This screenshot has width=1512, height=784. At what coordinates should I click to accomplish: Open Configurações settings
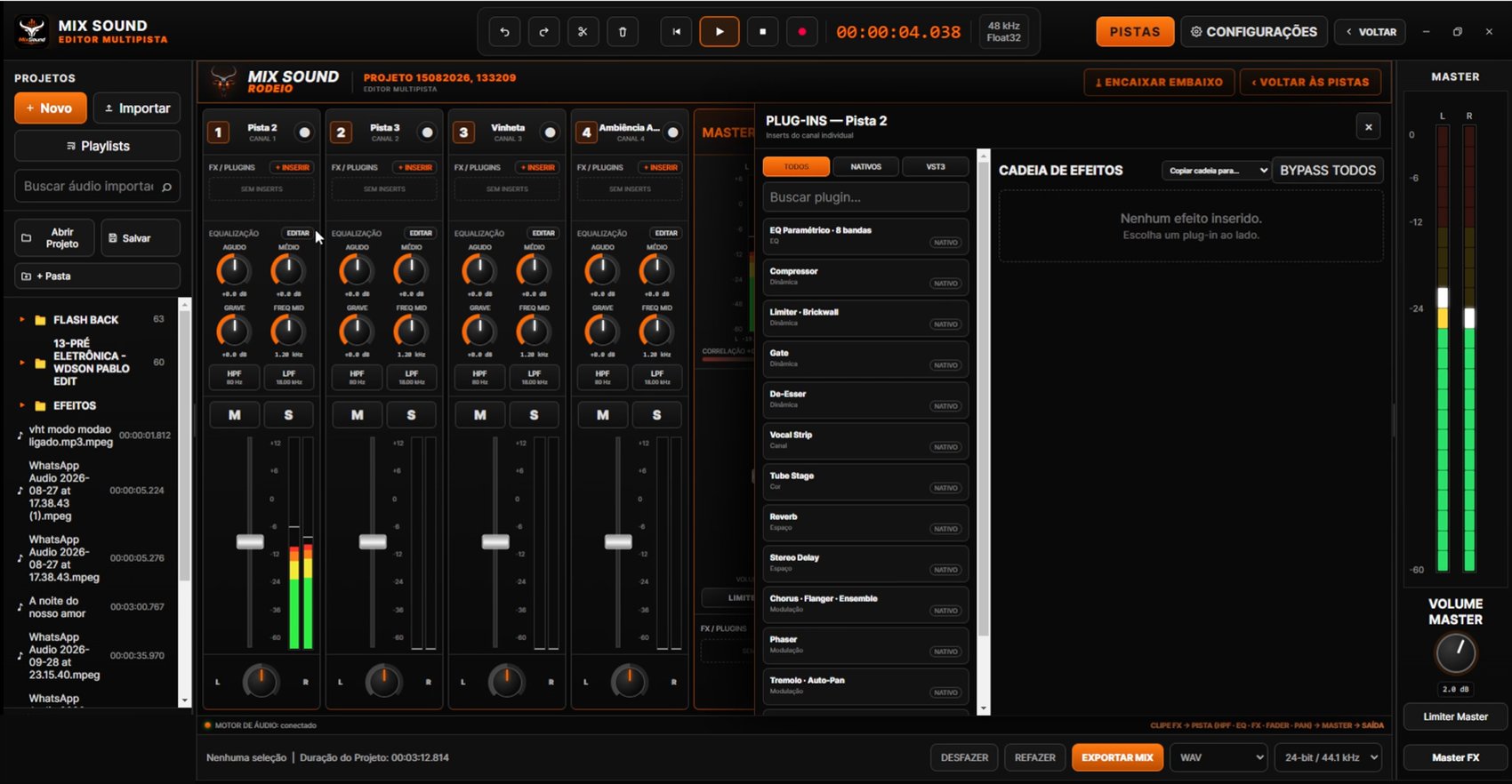click(x=1254, y=32)
